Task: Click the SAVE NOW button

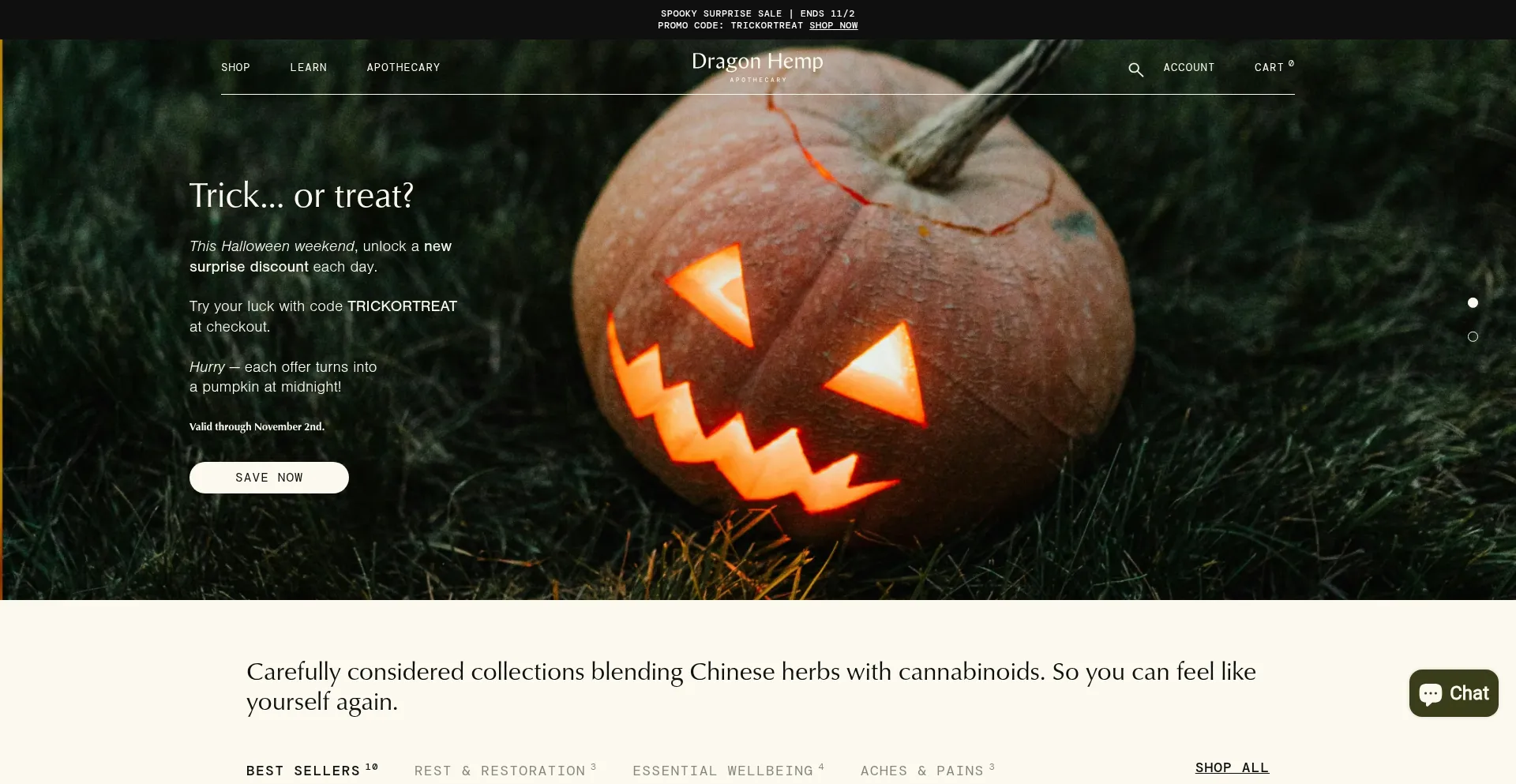Action: [269, 478]
